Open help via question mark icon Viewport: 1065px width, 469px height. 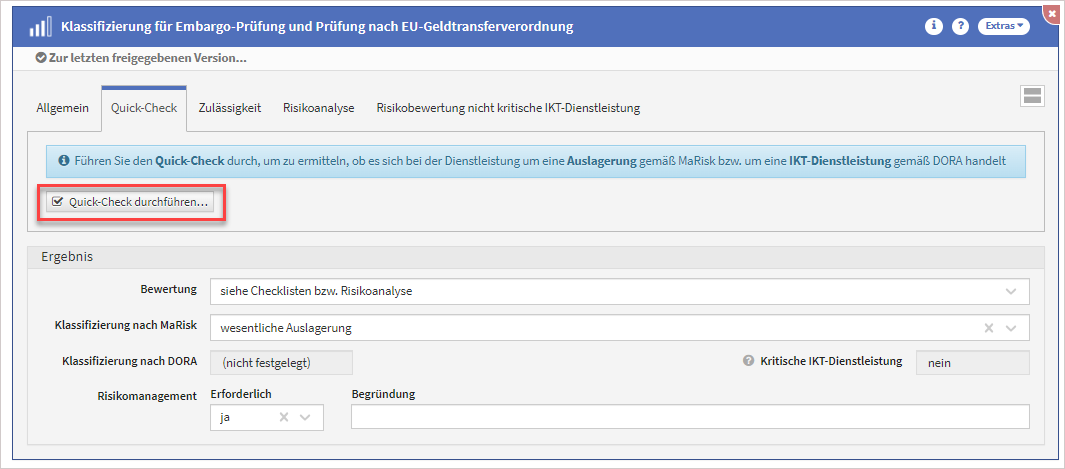pyautogui.click(x=960, y=27)
